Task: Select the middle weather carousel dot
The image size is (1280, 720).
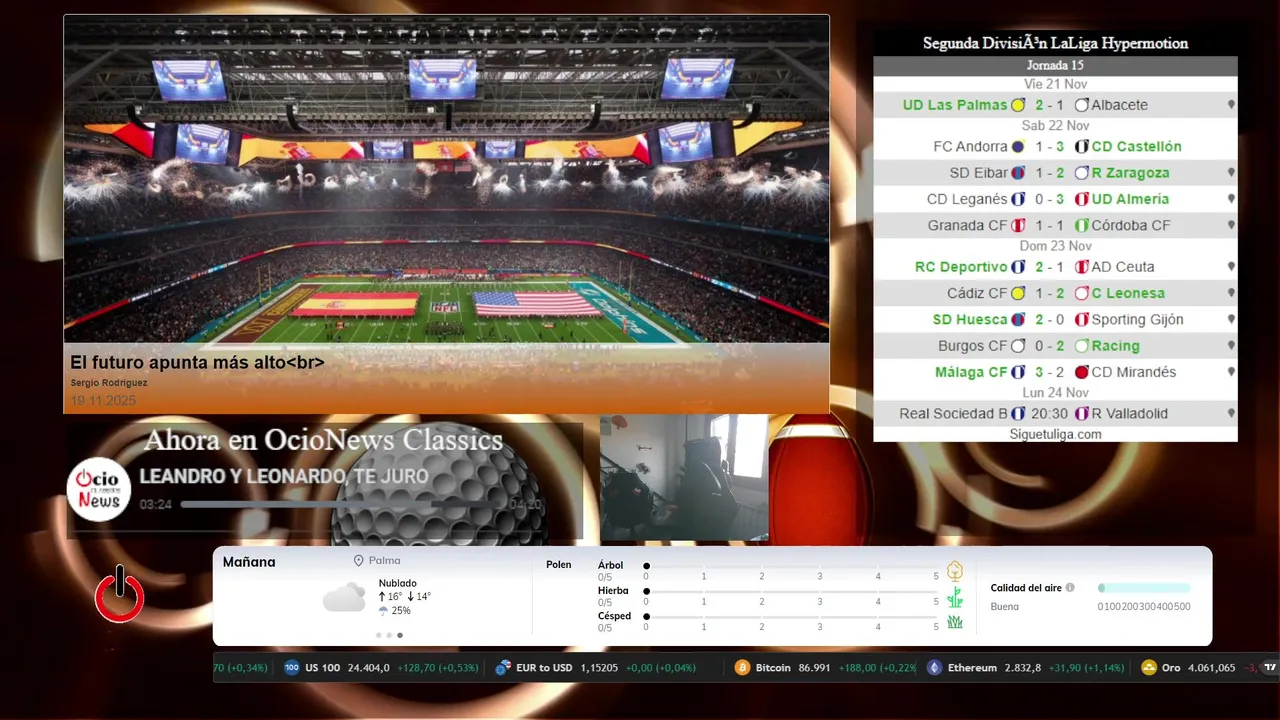Action: click(x=390, y=635)
